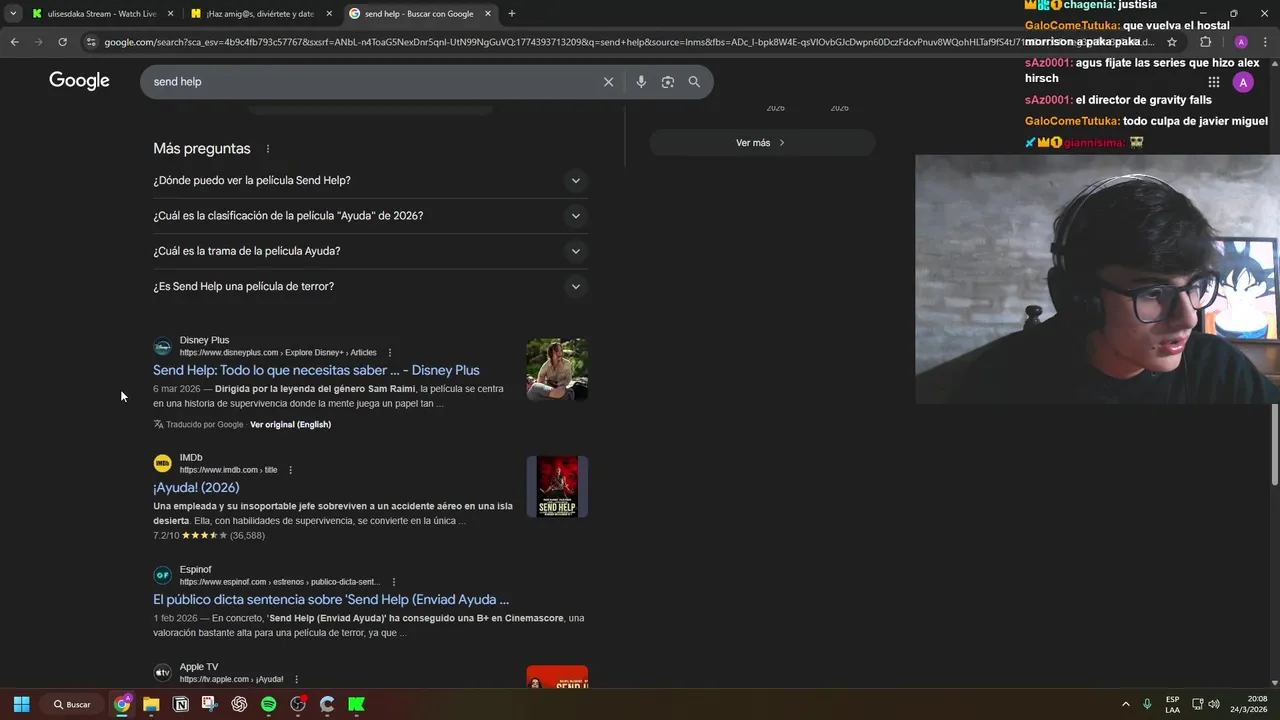Open 'Send Help: Todo lo que necesitas saber' link
The height and width of the screenshot is (720, 1280).
[x=316, y=370]
